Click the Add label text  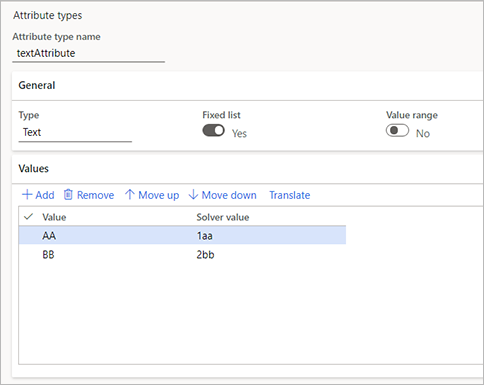point(45,195)
